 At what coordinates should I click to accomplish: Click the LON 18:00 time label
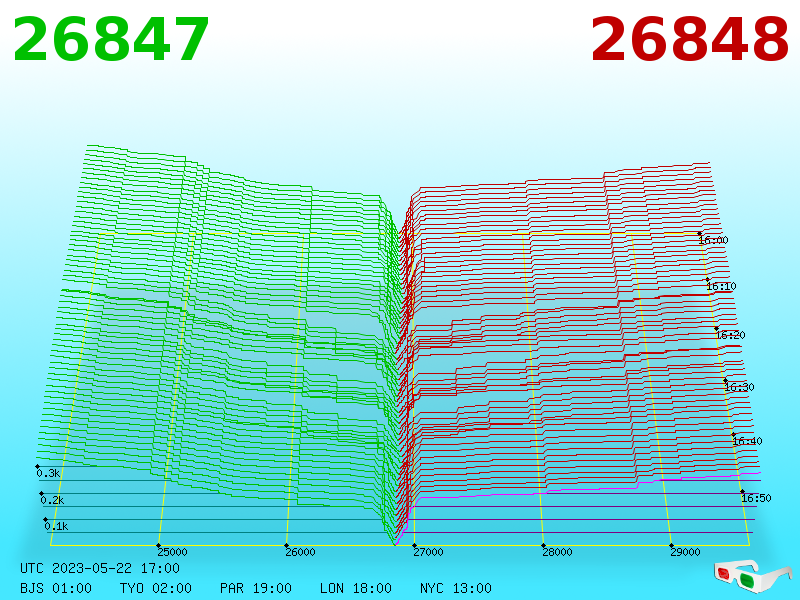356,588
